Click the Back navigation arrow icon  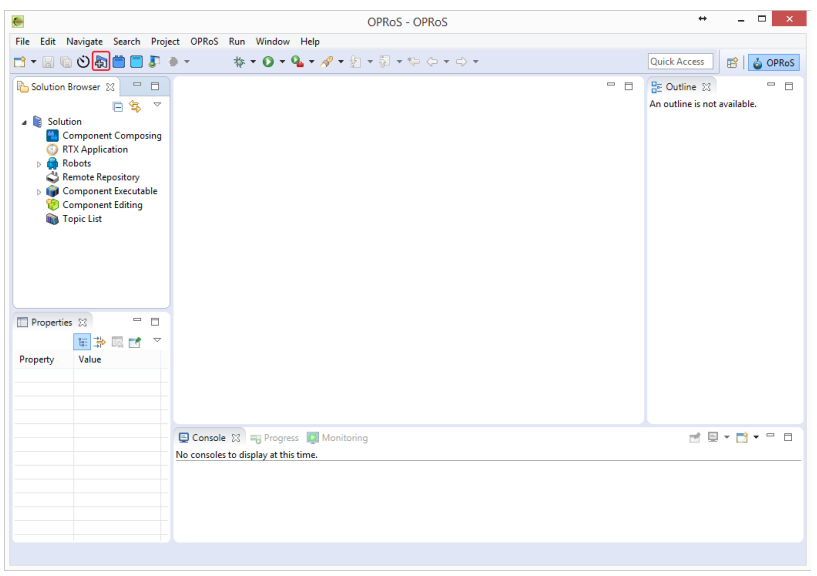[432, 62]
